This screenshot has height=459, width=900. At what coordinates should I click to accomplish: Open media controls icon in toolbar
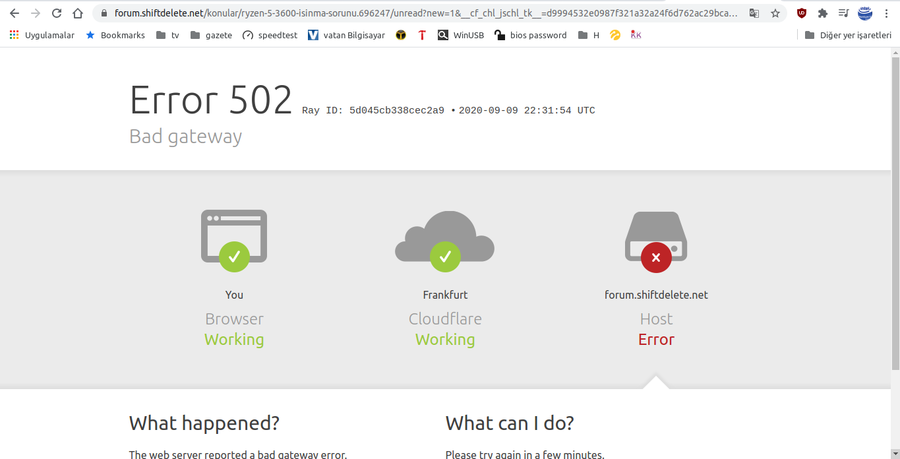click(843, 13)
